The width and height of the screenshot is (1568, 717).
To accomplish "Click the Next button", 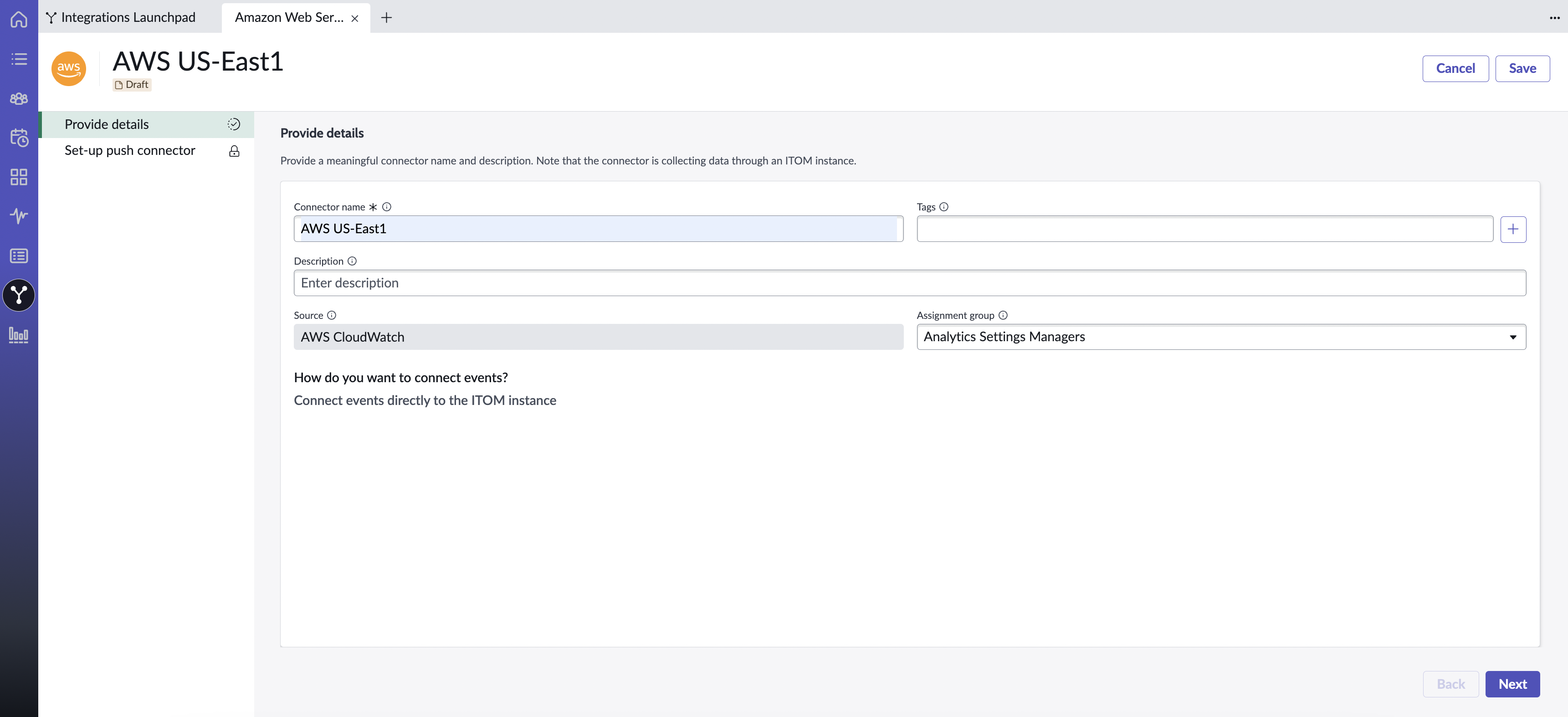I will (1512, 684).
